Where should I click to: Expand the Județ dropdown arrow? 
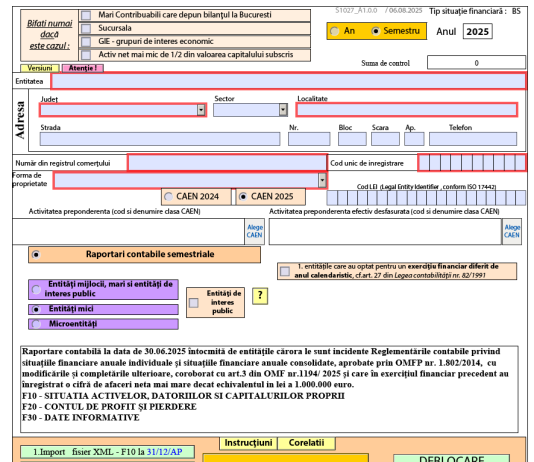(x=201, y=110)
